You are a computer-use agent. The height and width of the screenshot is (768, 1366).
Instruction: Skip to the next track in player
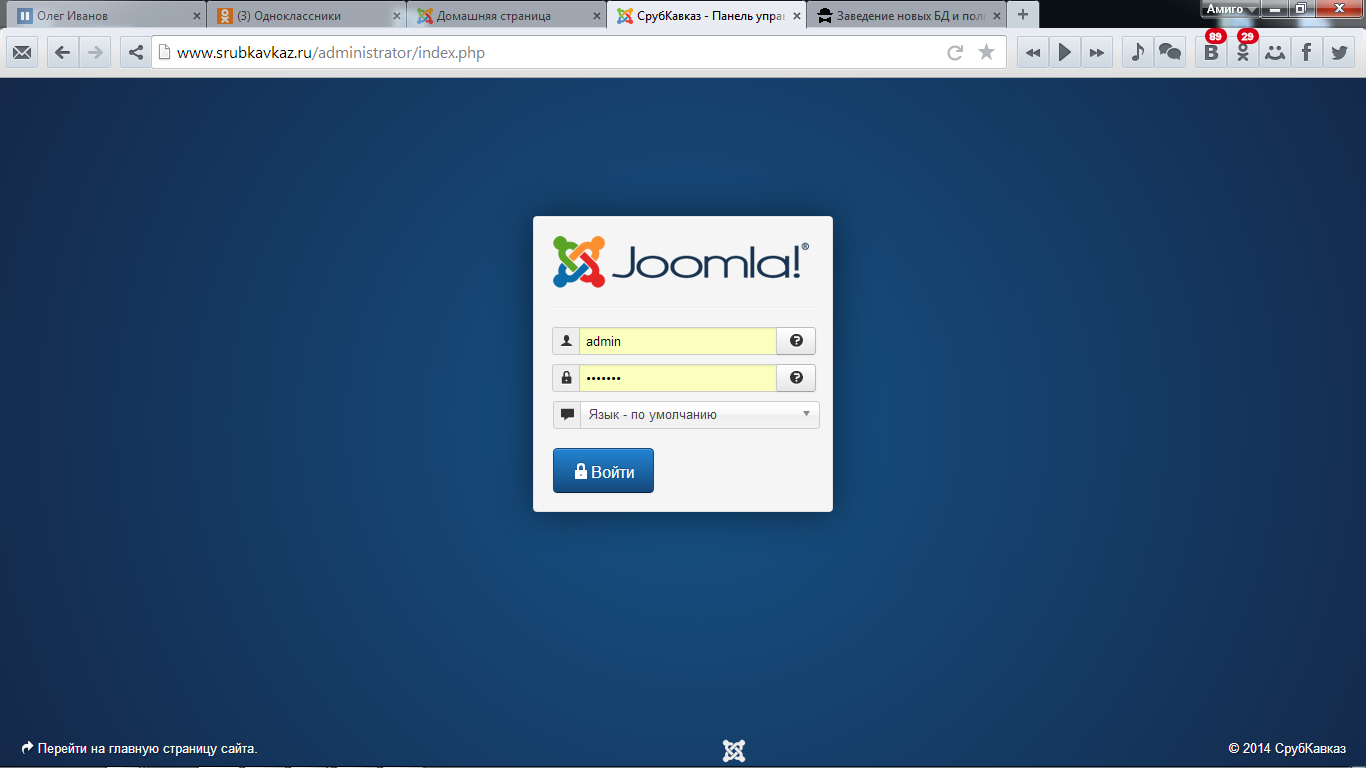[x=1097, y=53]
